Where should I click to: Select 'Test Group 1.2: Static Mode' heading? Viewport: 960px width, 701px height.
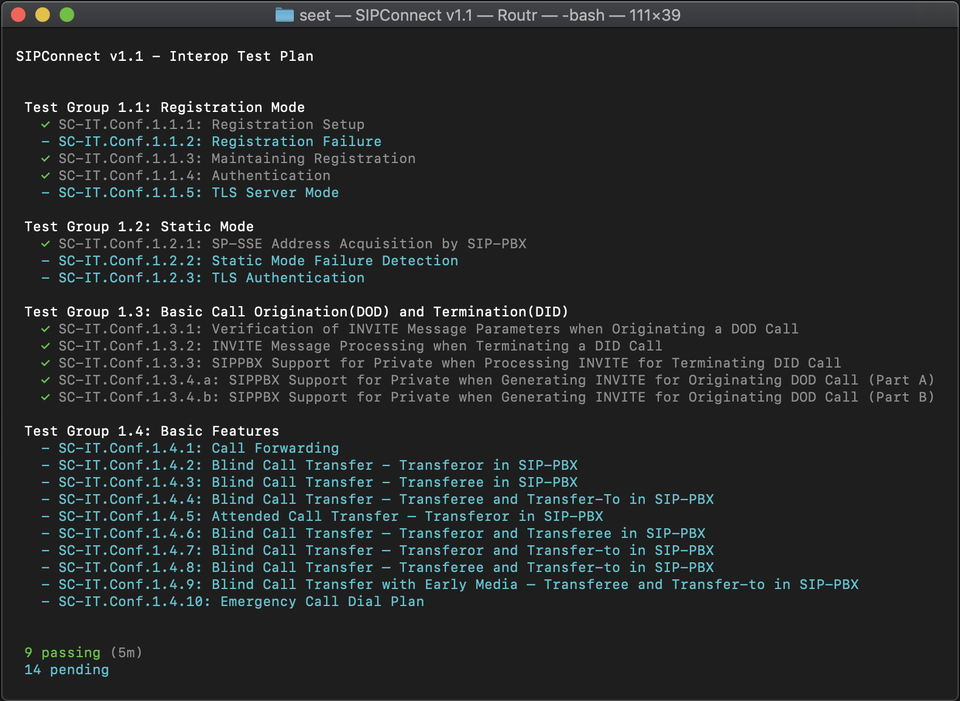[x=139, y=227]
